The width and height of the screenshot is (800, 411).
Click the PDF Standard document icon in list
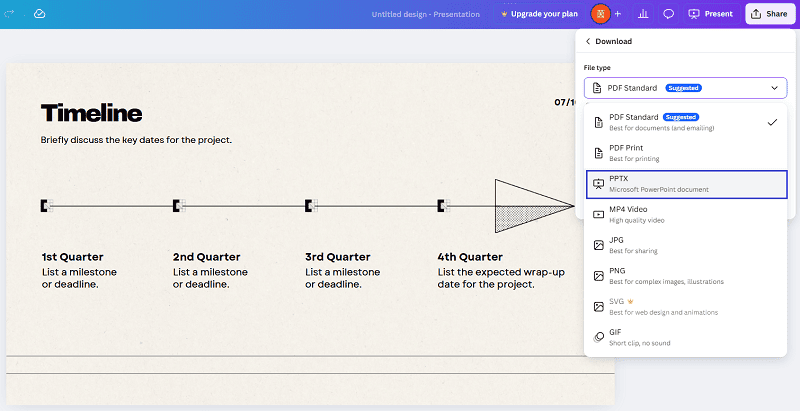598,122
